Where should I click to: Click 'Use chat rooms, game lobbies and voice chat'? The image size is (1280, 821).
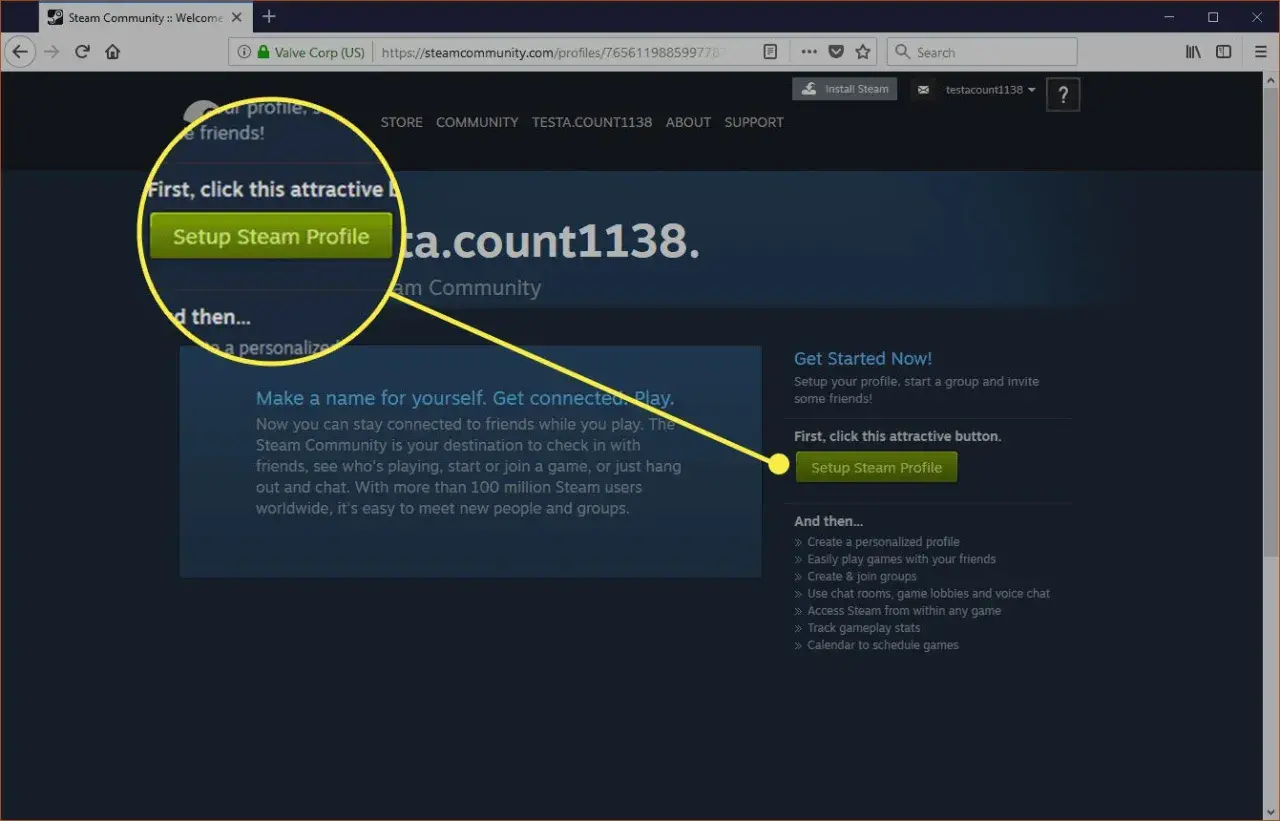928,593
